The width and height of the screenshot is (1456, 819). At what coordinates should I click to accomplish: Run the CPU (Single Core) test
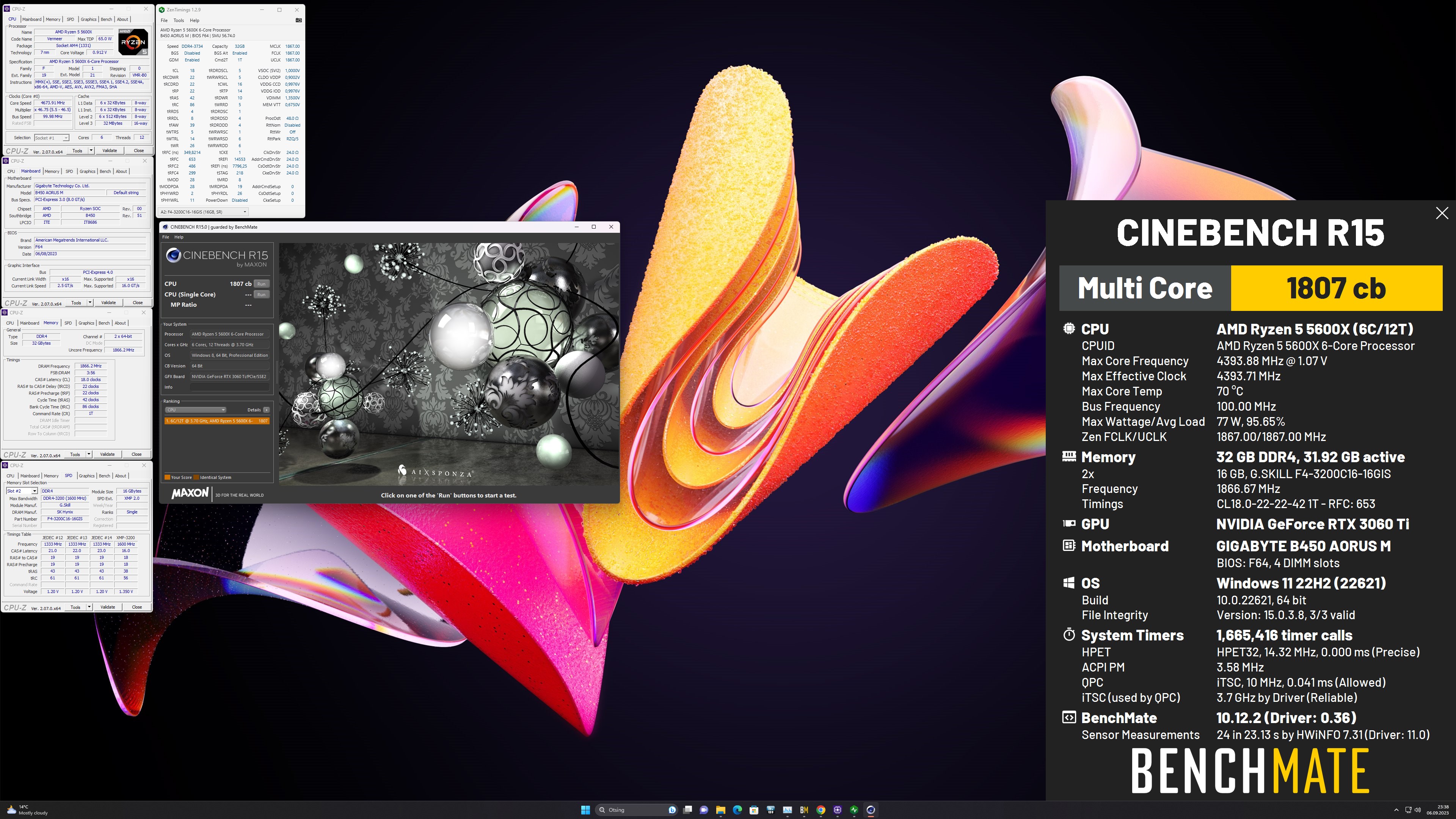tap(261, 295)
